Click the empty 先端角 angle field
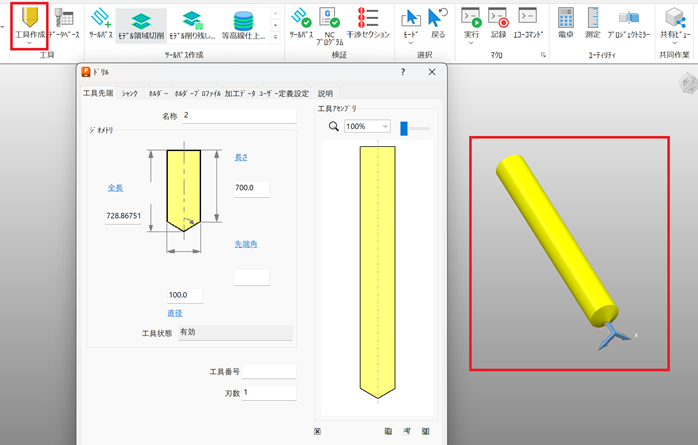 (252, 277)
